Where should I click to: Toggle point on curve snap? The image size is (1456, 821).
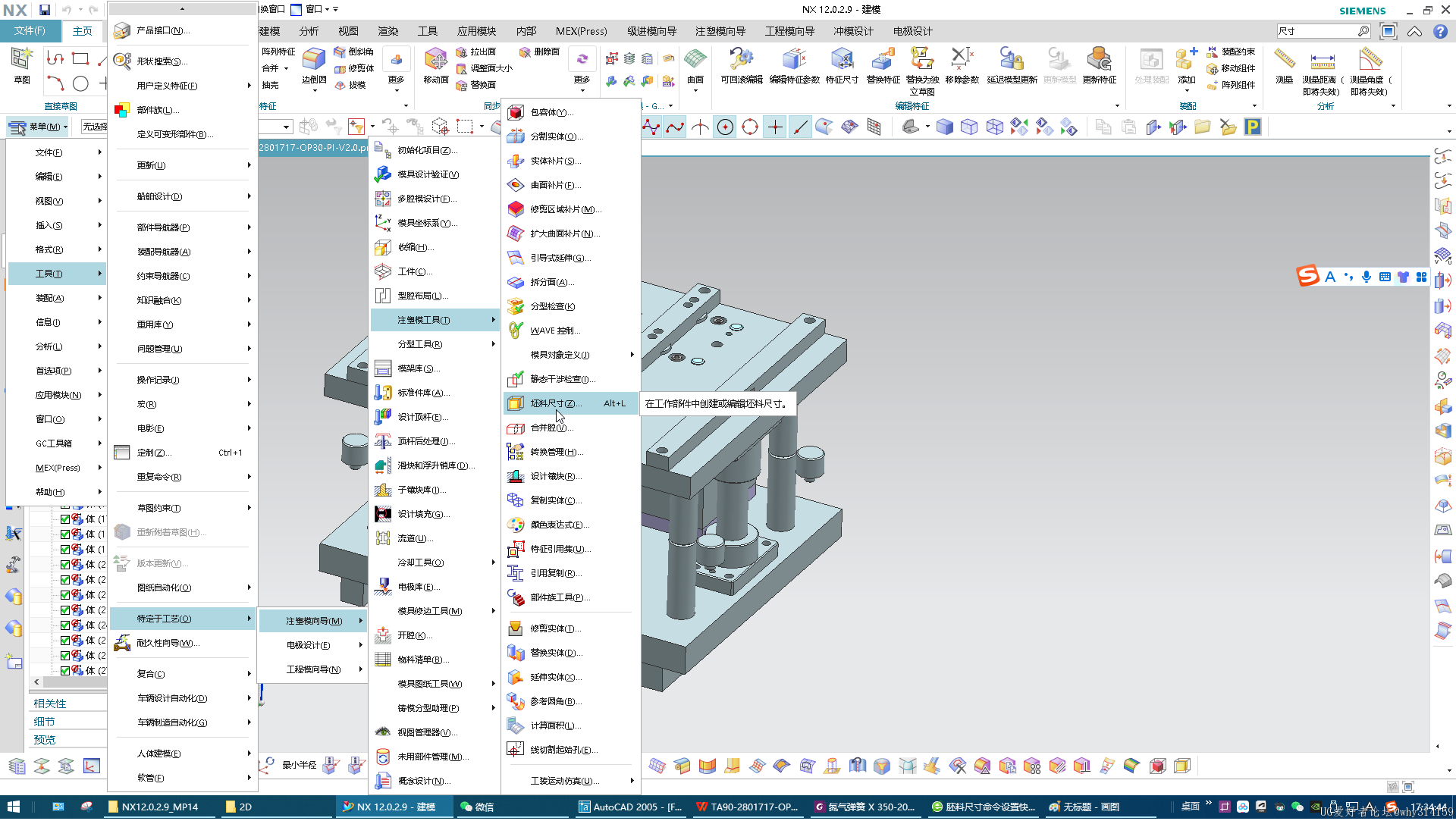click(800, 127)
